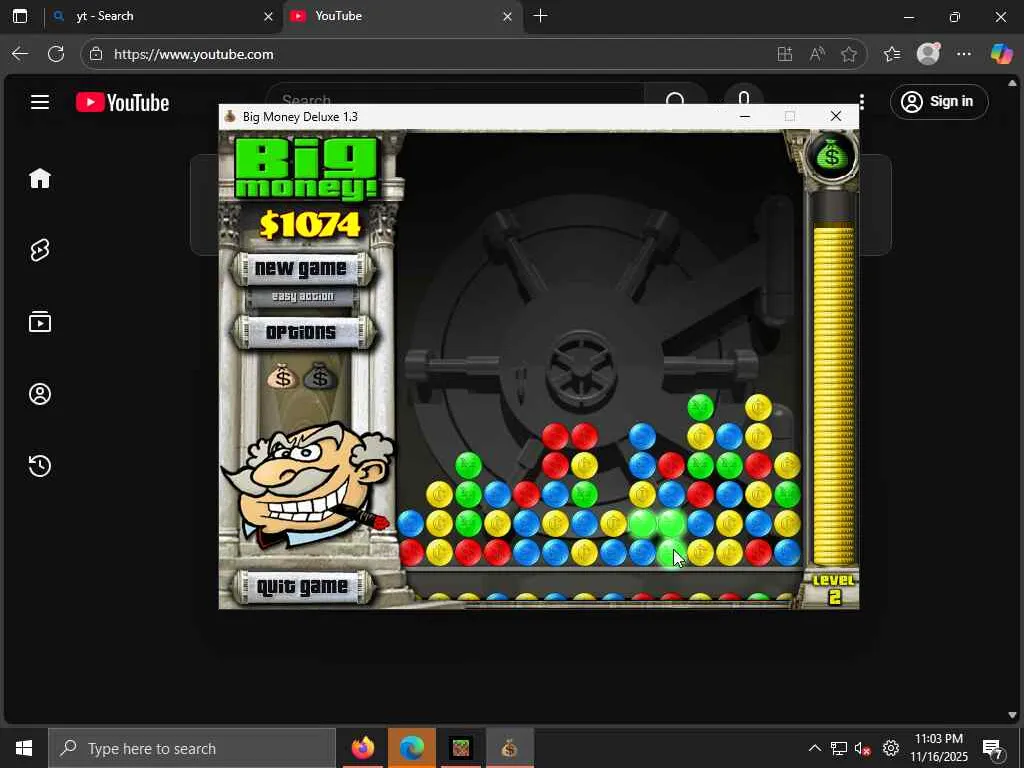The image size is (1024, 768).
Task: Show hidden system tray icons
Action: pyautogui.click(x=814, y=748)
